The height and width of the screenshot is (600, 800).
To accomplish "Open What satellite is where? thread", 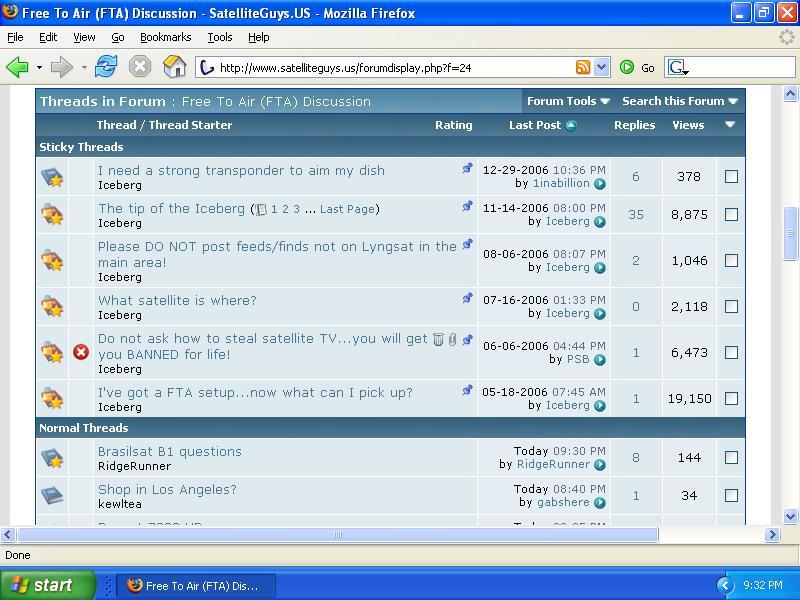I will pos(177,301).
